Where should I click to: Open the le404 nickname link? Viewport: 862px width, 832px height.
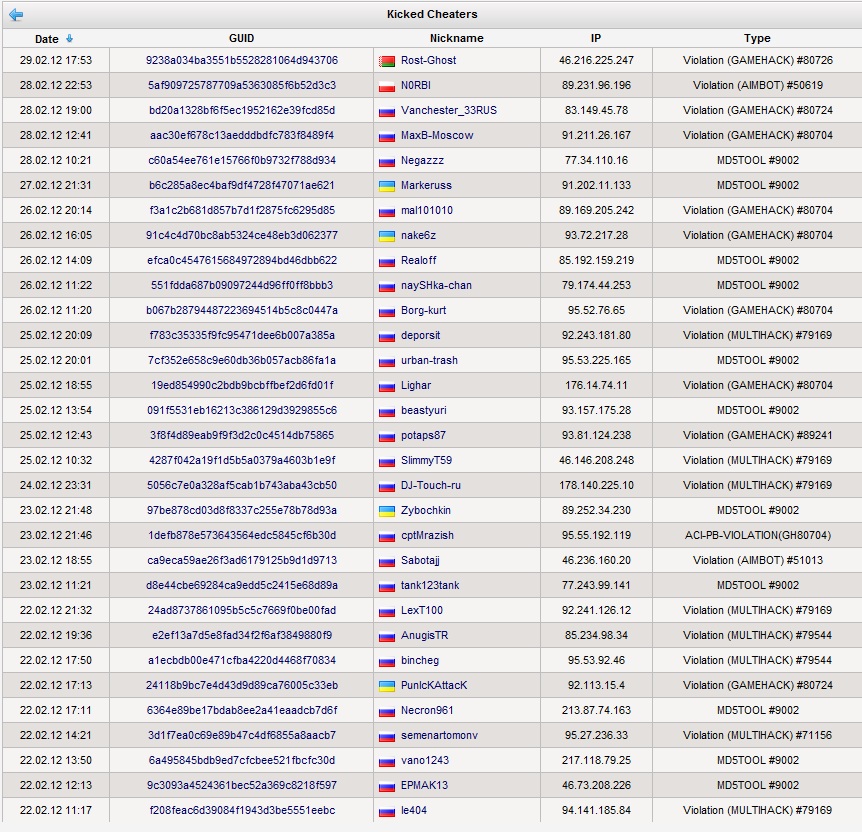pyautogui.click(x=413, y=810)
